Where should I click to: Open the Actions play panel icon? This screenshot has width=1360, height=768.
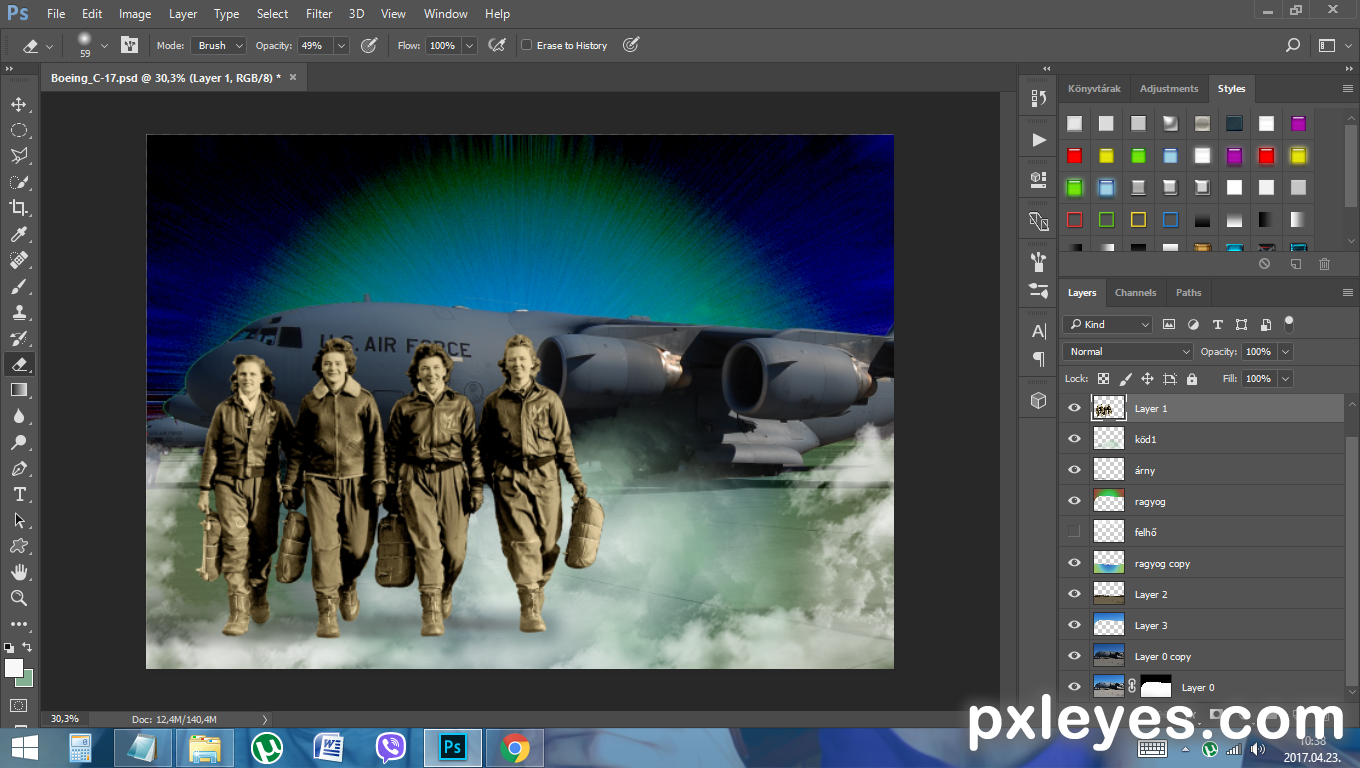pos(1038,139)
